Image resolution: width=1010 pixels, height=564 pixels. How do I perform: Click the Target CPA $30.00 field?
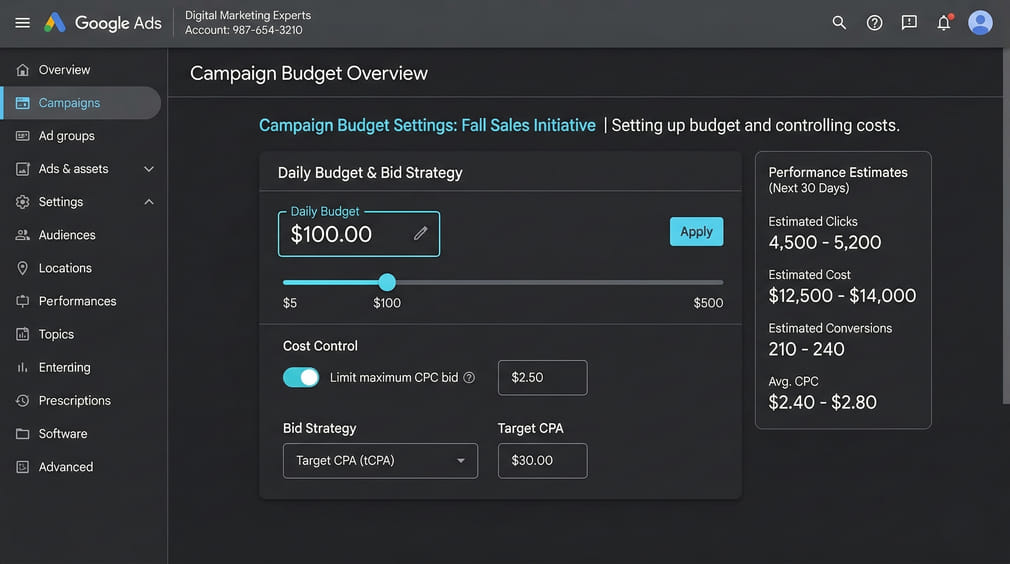tap(542, 461)
